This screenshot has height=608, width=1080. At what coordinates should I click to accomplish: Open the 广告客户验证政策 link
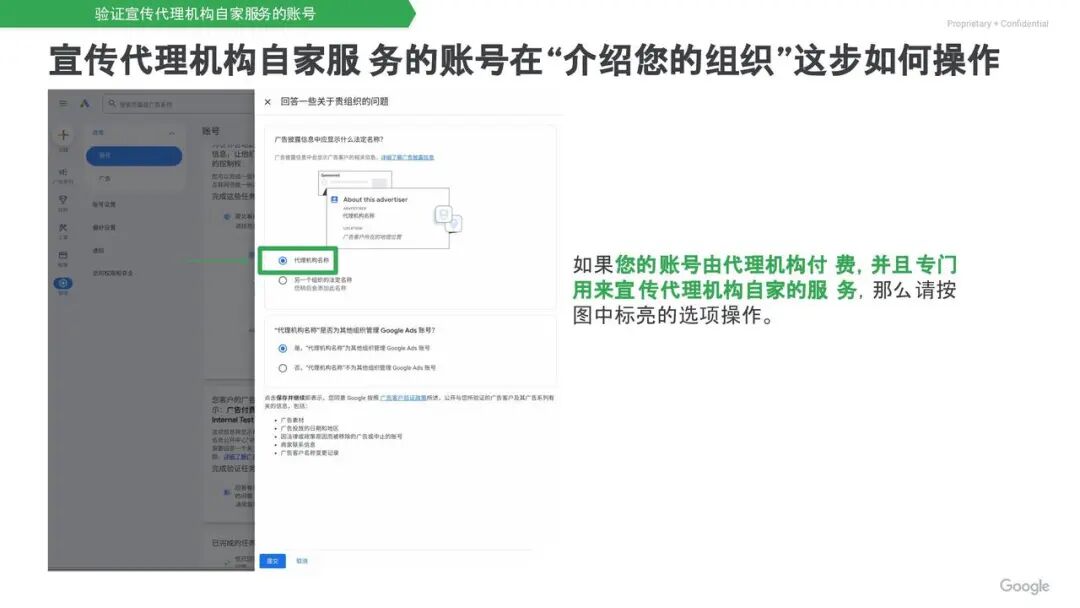coord(403,398)
